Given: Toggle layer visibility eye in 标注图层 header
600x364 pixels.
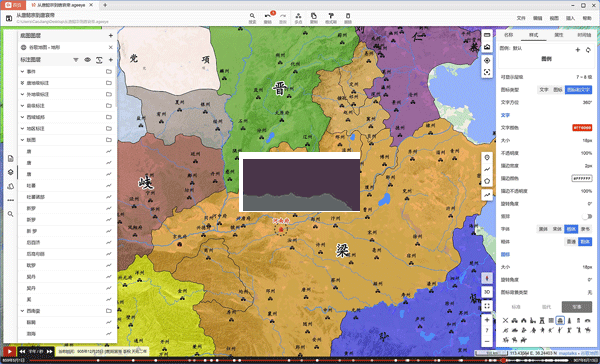Looking at the screenshot, I should pyautogui.click(x=87, y=60).
